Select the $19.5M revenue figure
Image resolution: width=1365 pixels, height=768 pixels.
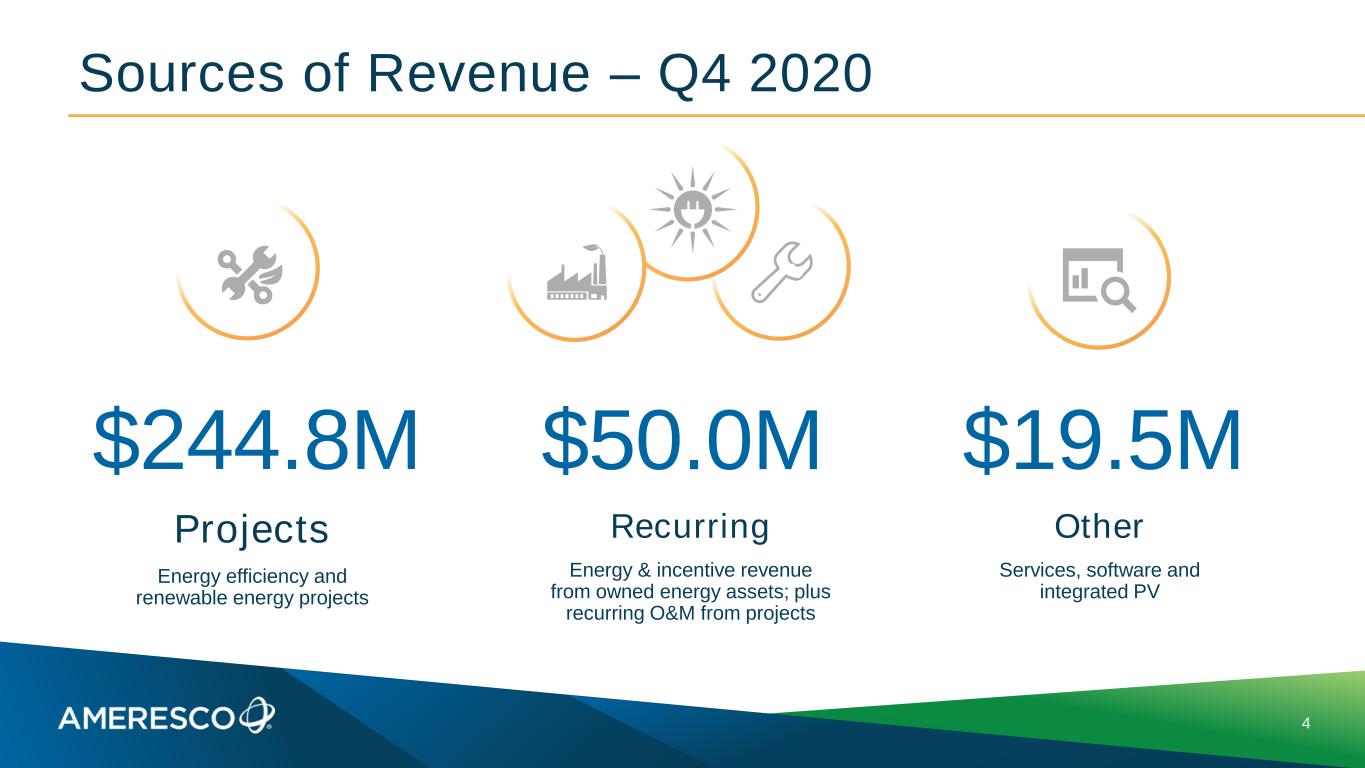[1101, 441]
